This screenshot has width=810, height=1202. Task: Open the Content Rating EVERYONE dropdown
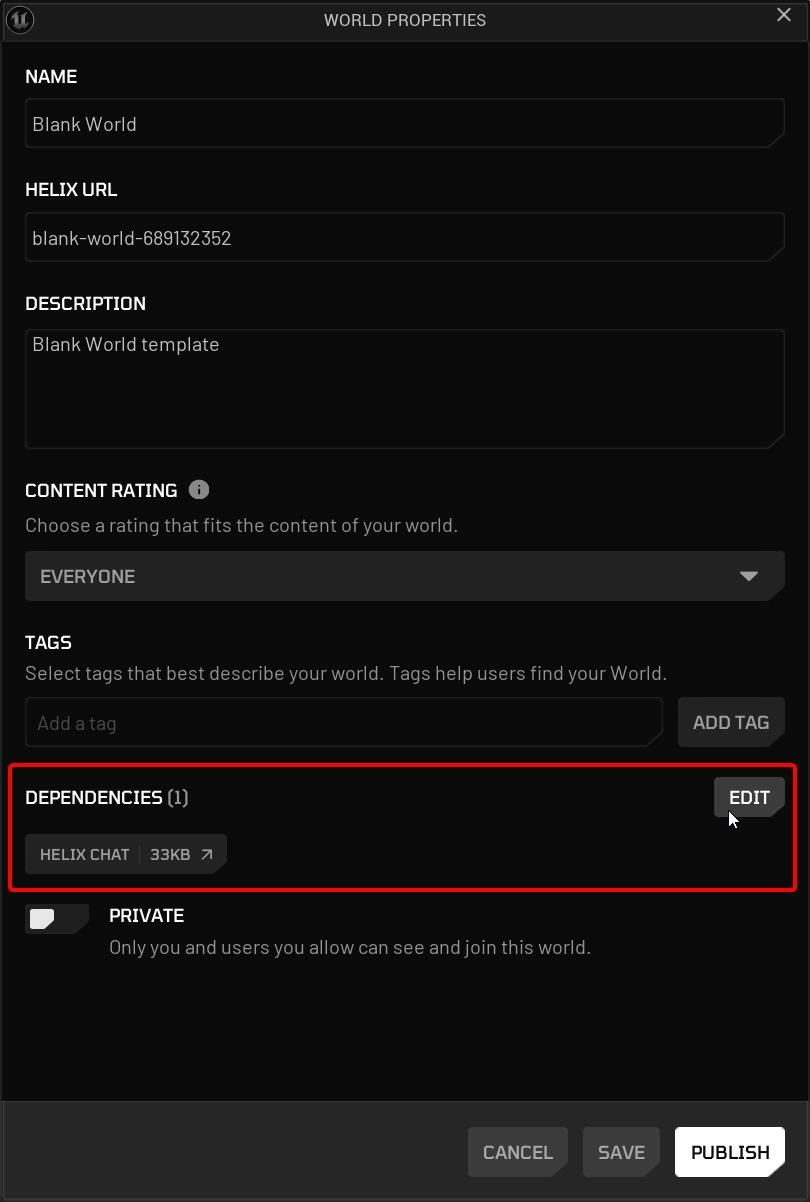pyautogui.click(x=390, y=576)
